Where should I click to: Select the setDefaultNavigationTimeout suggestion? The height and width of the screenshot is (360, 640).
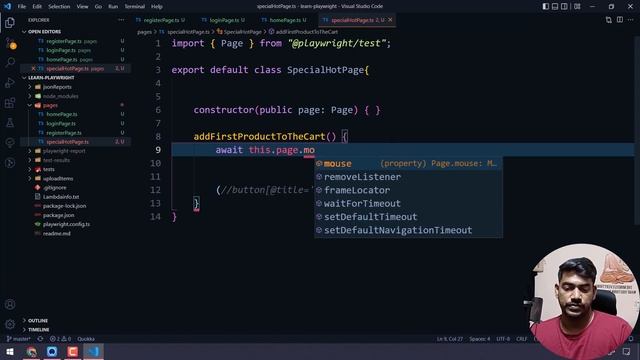(x=408, y=230)
